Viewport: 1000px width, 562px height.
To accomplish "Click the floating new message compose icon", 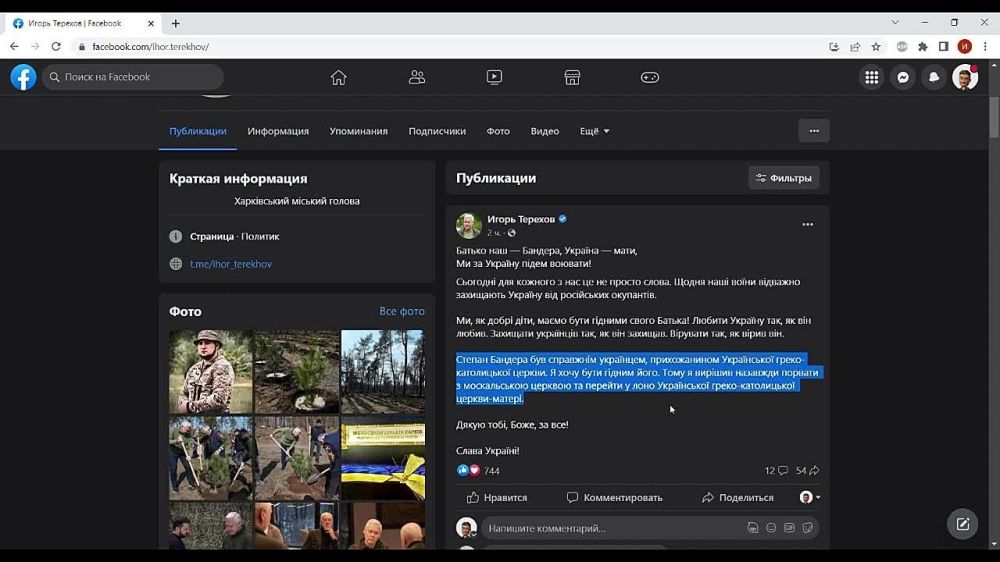I will coord(962,524).
